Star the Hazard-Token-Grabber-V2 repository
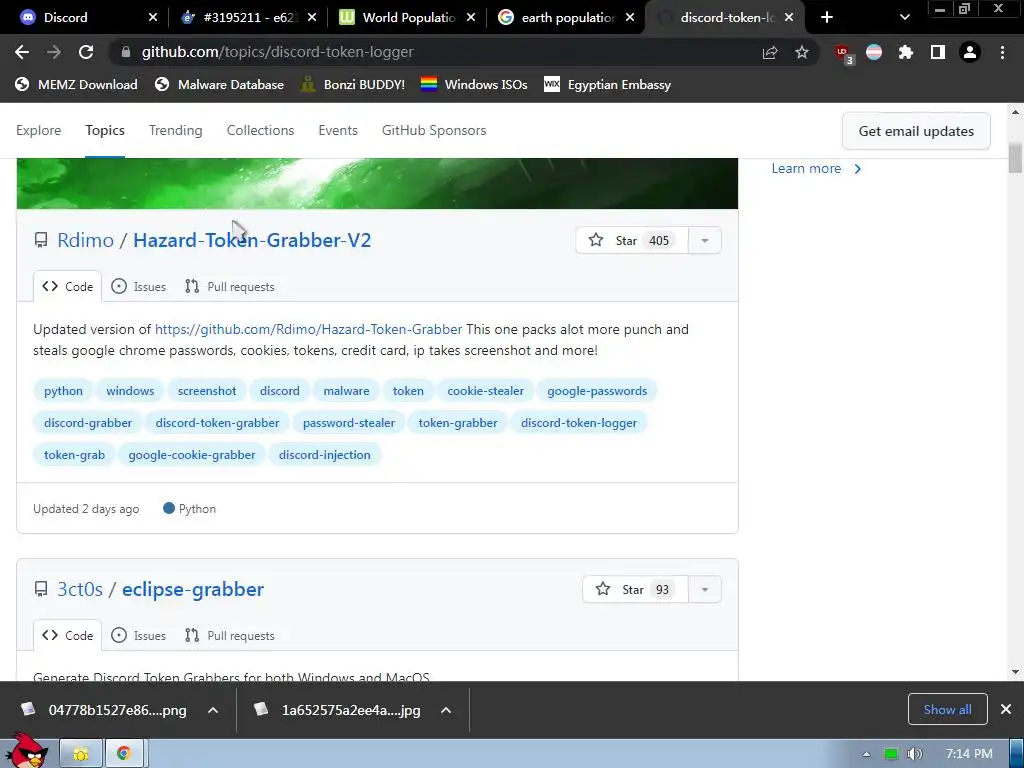The height and width of the screenshot is (768, 1024). 632,240
